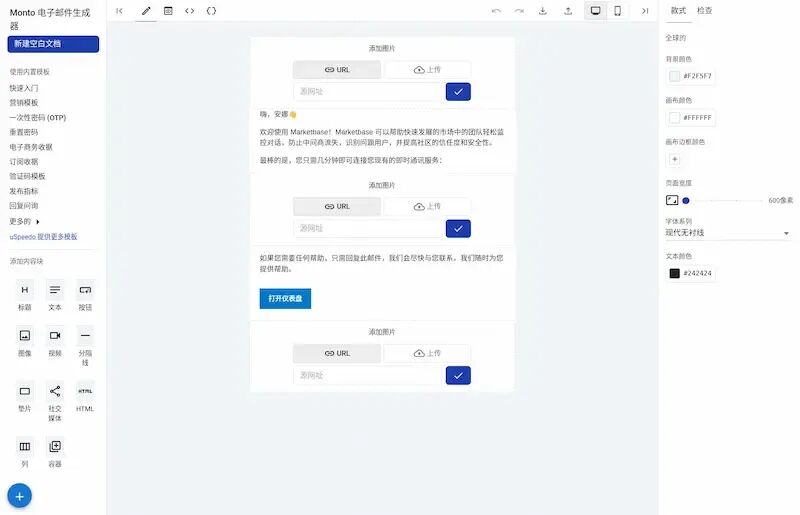Open the uSpeedo 提供更多模板 link
800x515 pixels.
(43, 237)
